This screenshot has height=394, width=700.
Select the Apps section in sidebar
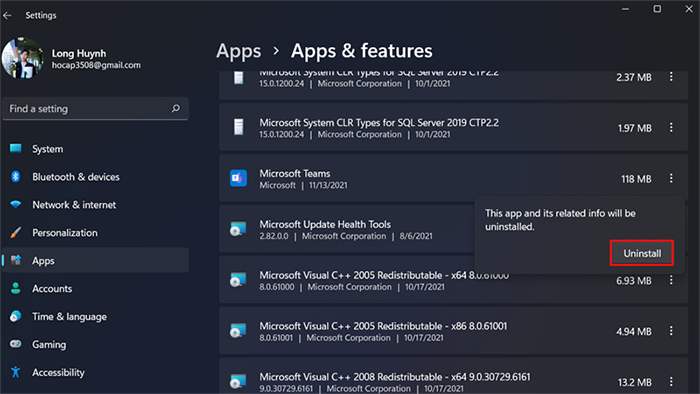95,261
